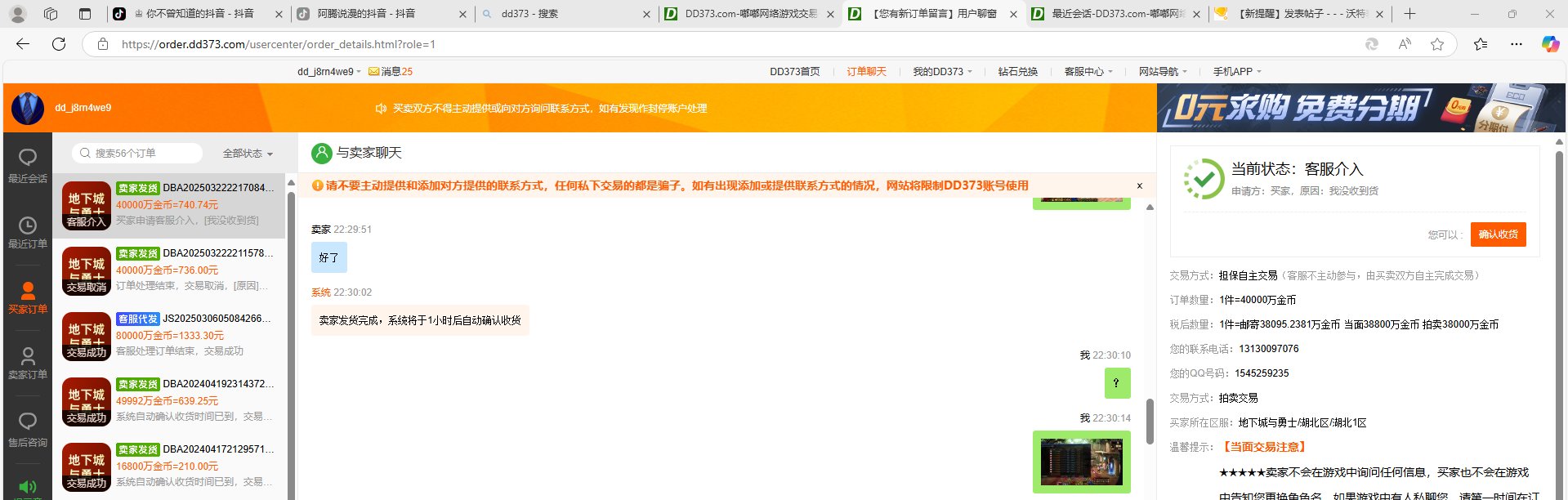Viewport: 1568px width, 500px height.
Task: Click the site information lock icon
Action: pyautogui.click(x=103, y=44)
